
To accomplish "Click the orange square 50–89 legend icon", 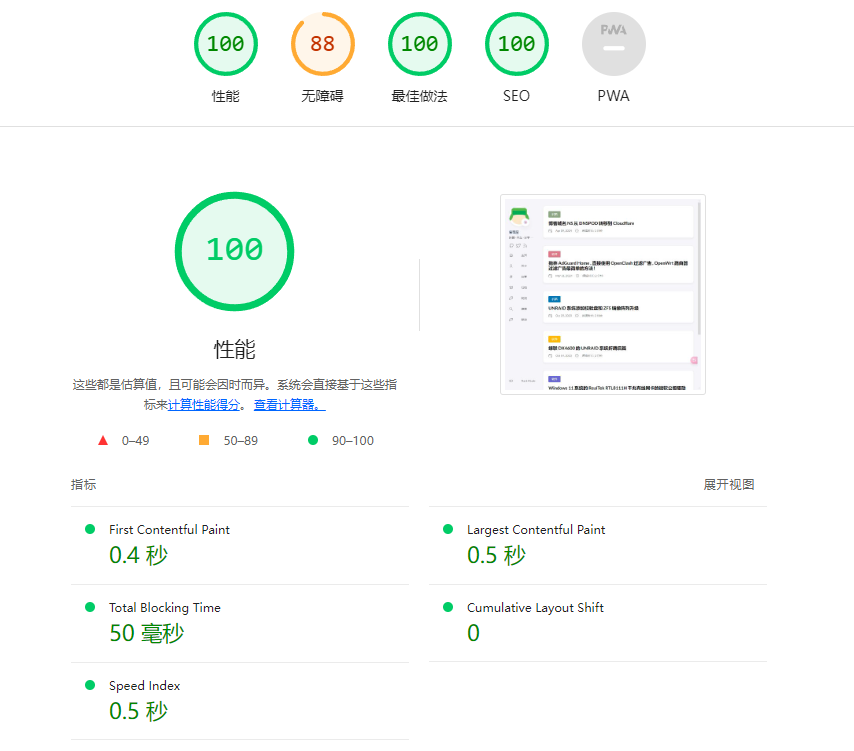I will click(204, 440).
